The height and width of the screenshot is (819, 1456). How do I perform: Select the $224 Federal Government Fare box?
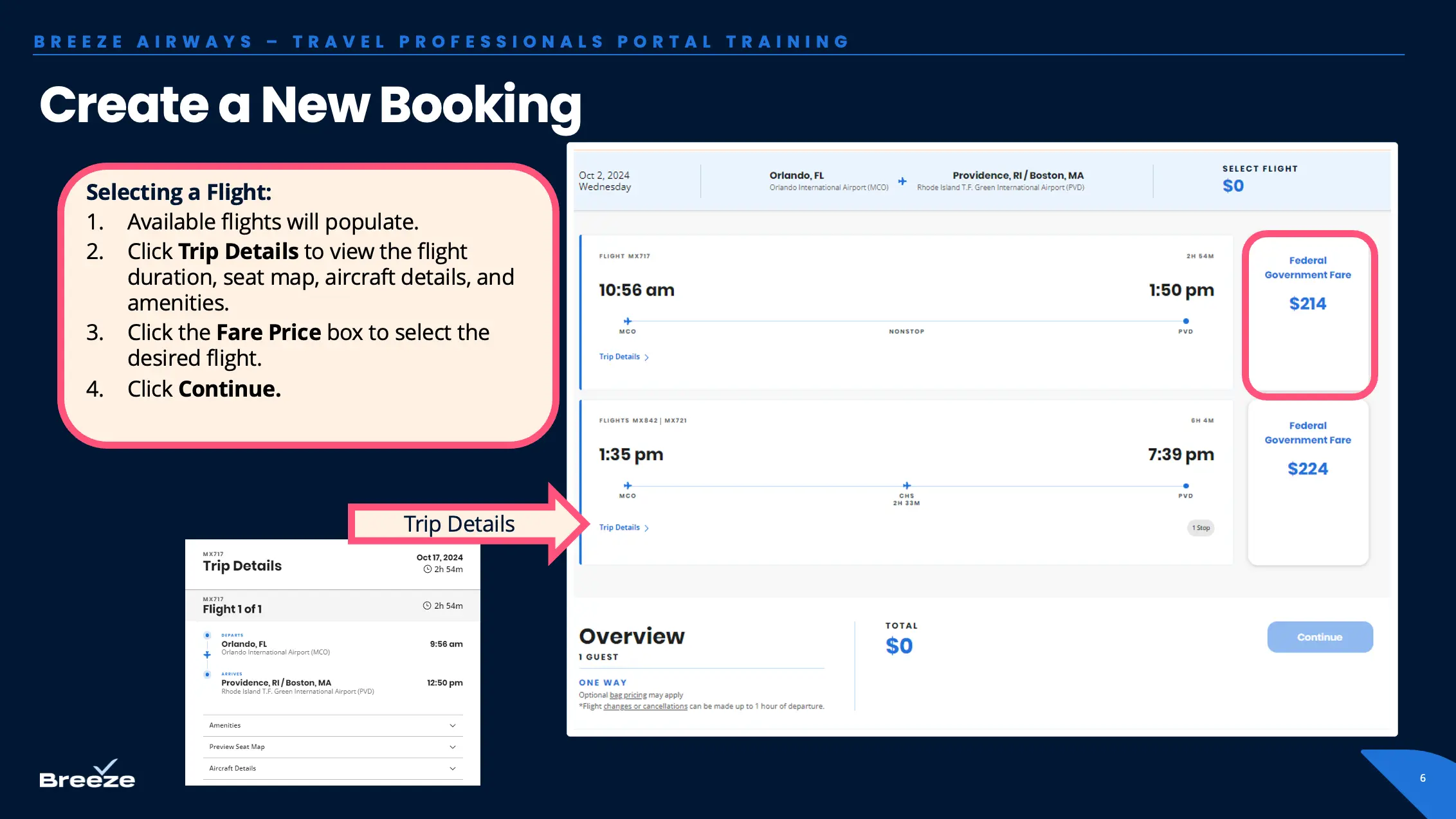point(1308,483)
